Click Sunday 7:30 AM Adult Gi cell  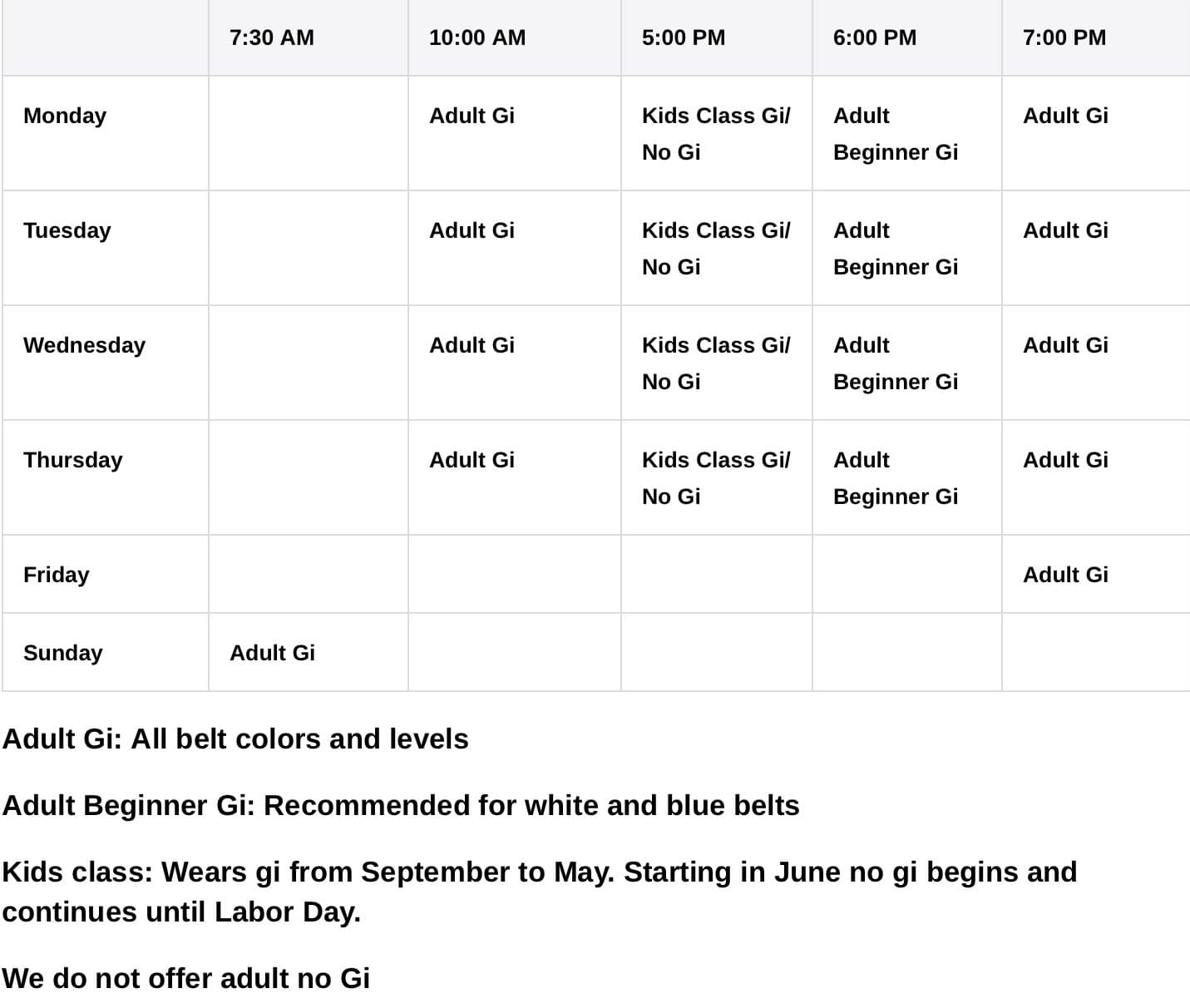coord(308,652)
